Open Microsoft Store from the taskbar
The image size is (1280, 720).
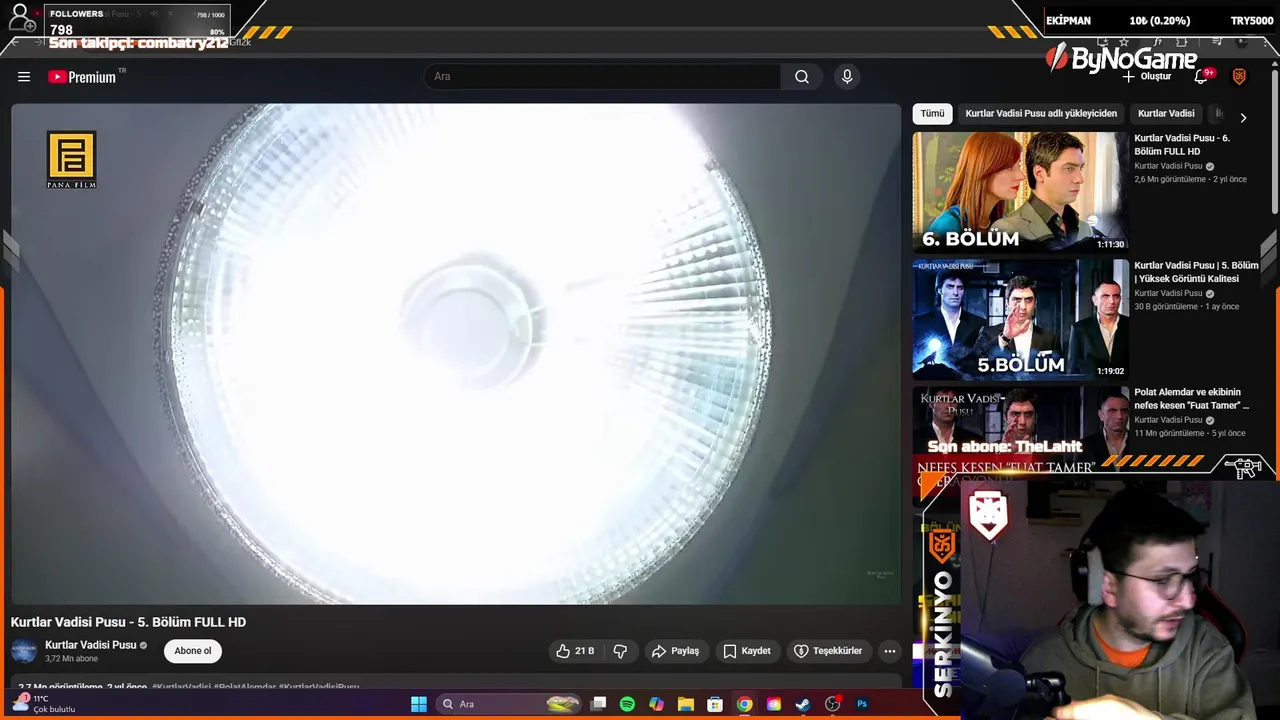point(715,704)
